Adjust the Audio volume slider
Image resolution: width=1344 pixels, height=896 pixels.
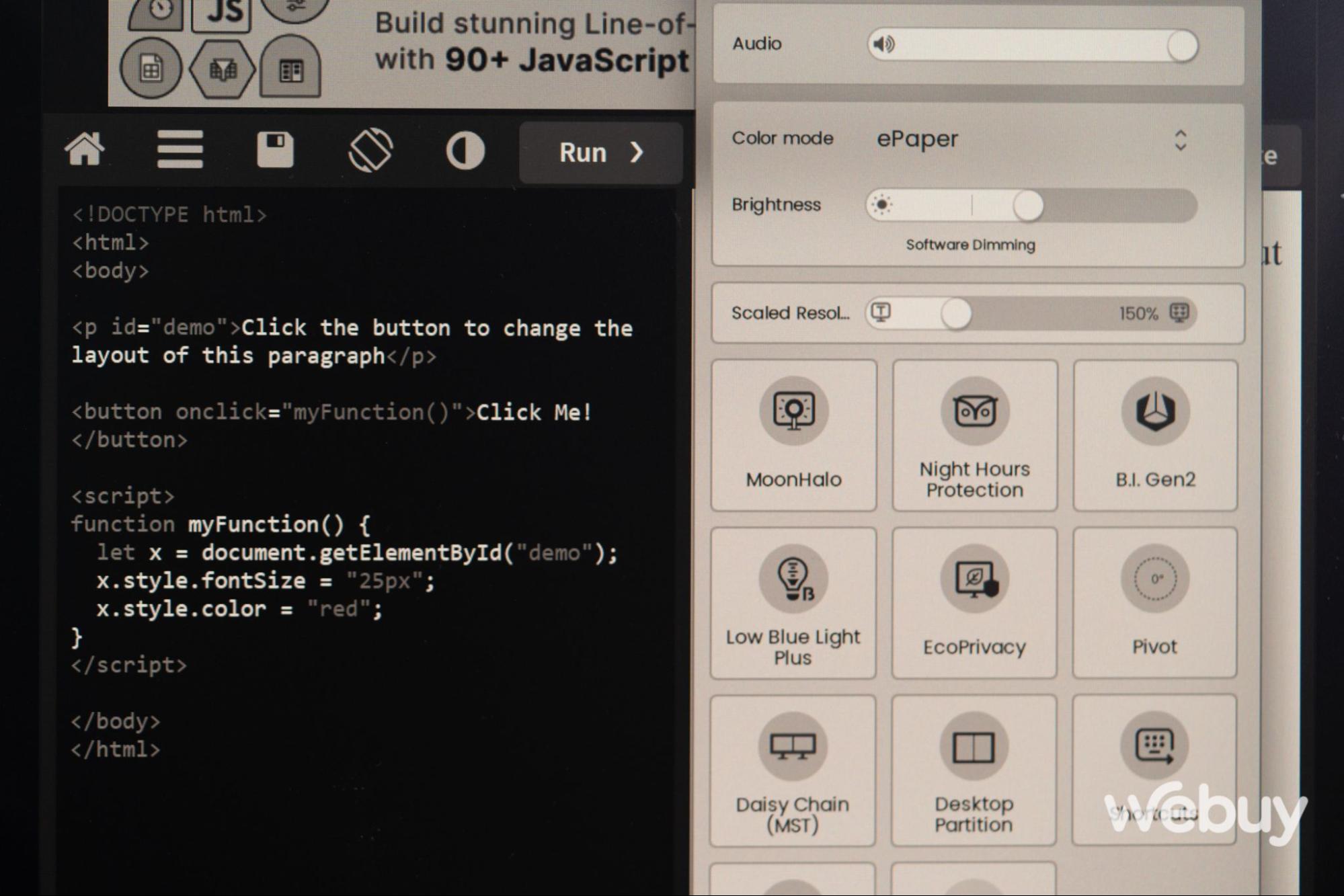[1033, 45]
